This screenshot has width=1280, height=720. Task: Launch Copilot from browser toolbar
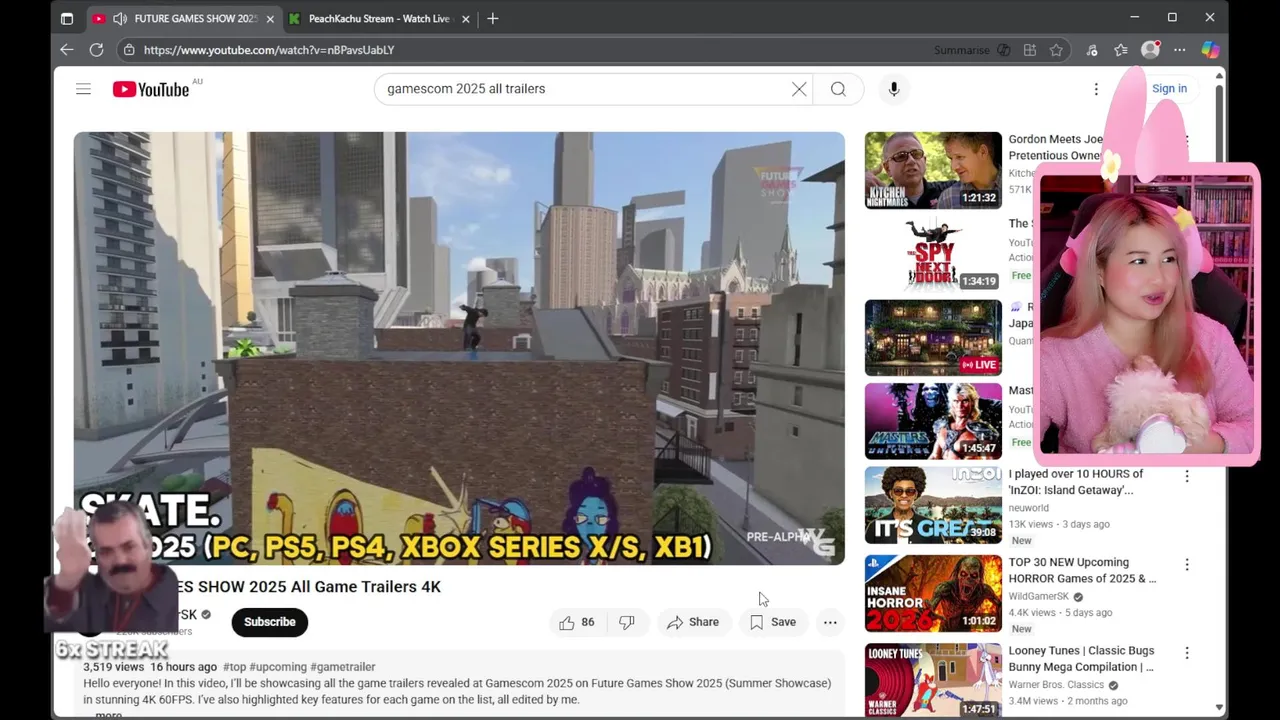click(1210, 50)
